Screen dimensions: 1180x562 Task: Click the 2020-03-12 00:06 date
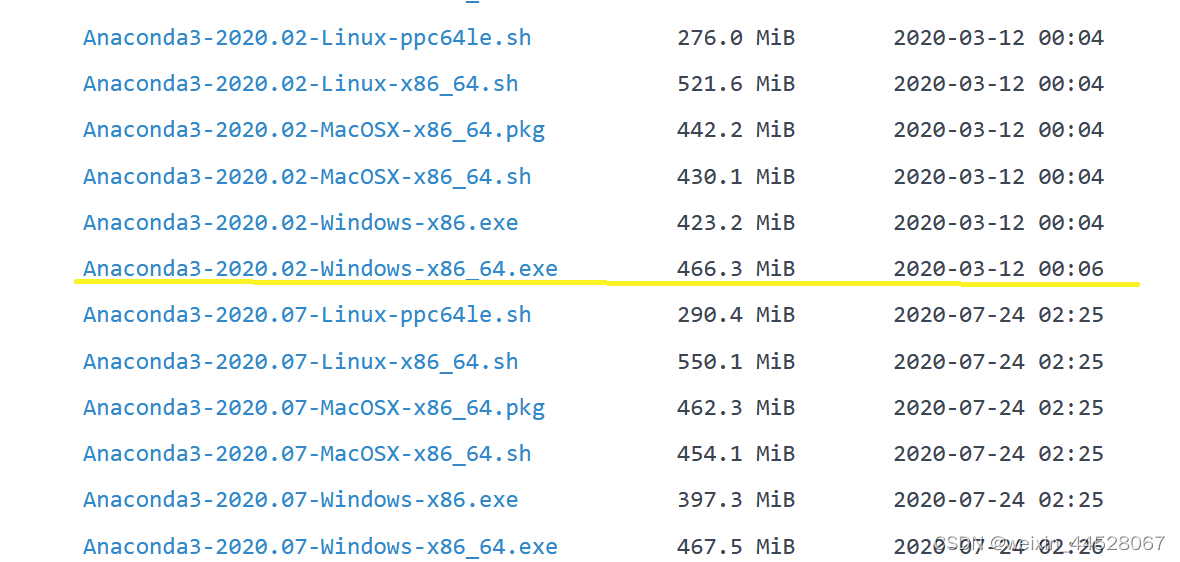coord(999,269)
